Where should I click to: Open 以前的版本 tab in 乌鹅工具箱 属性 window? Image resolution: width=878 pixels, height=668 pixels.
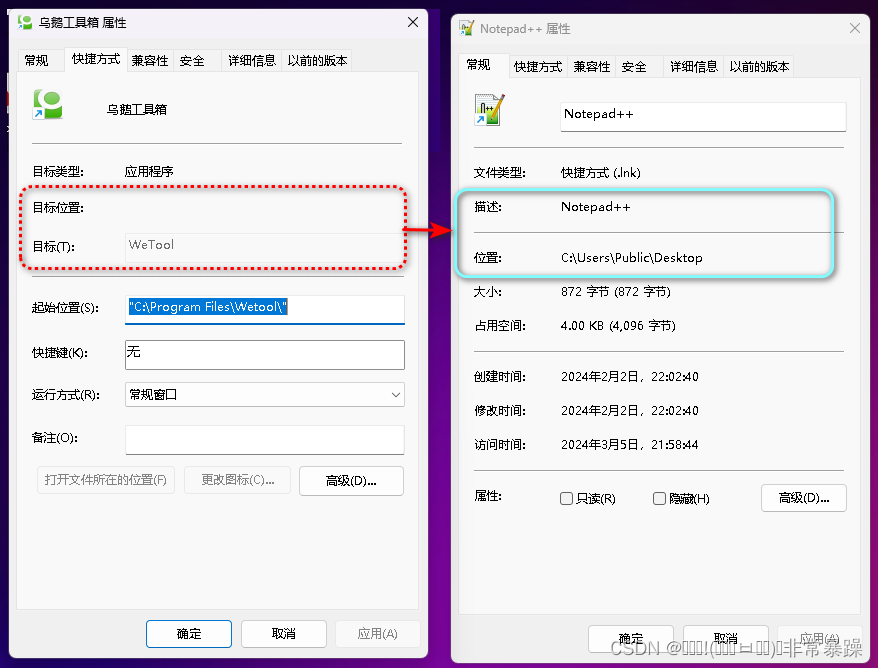point(317,60)
